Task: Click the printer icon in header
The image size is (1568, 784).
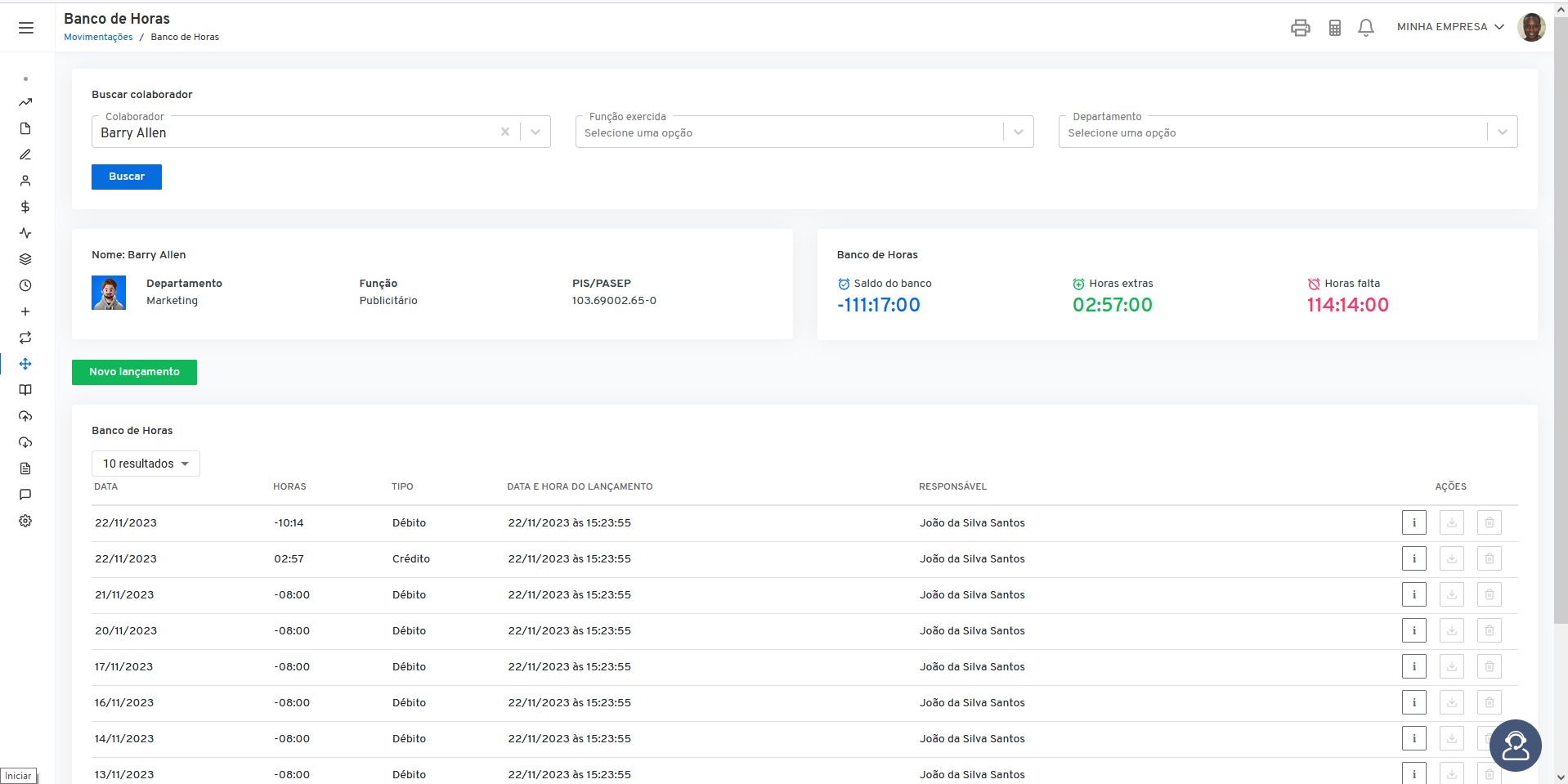Action: tap(1300, 28)
